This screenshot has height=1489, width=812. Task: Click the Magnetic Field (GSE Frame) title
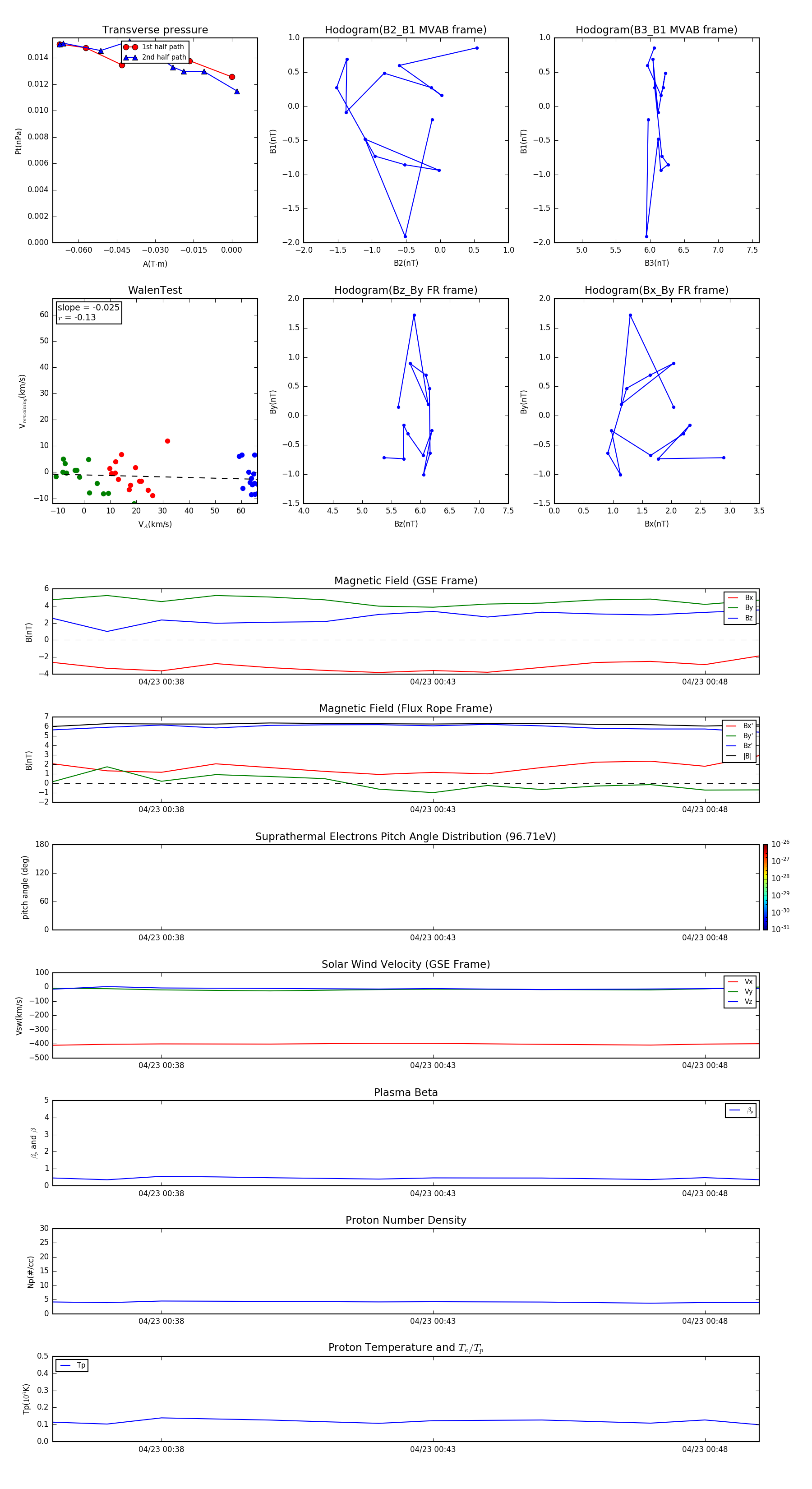pyautogui.click(x=406, y=581)
